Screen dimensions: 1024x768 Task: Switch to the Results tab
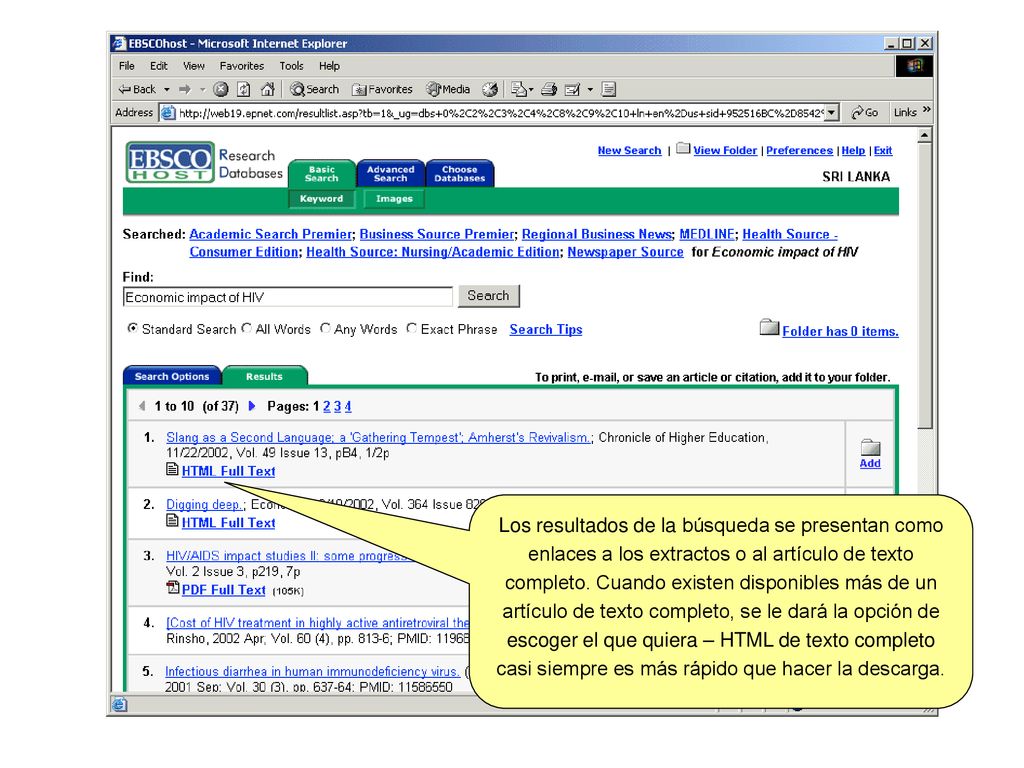(264, 376)
